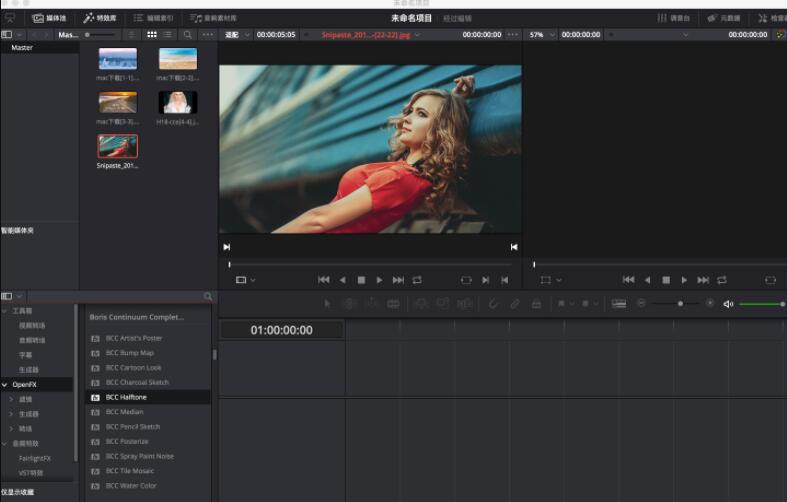The height and width of the screenshot is (502, 787).
Task: Toggle Position Lock padlock icon
Action: point(536,303)
